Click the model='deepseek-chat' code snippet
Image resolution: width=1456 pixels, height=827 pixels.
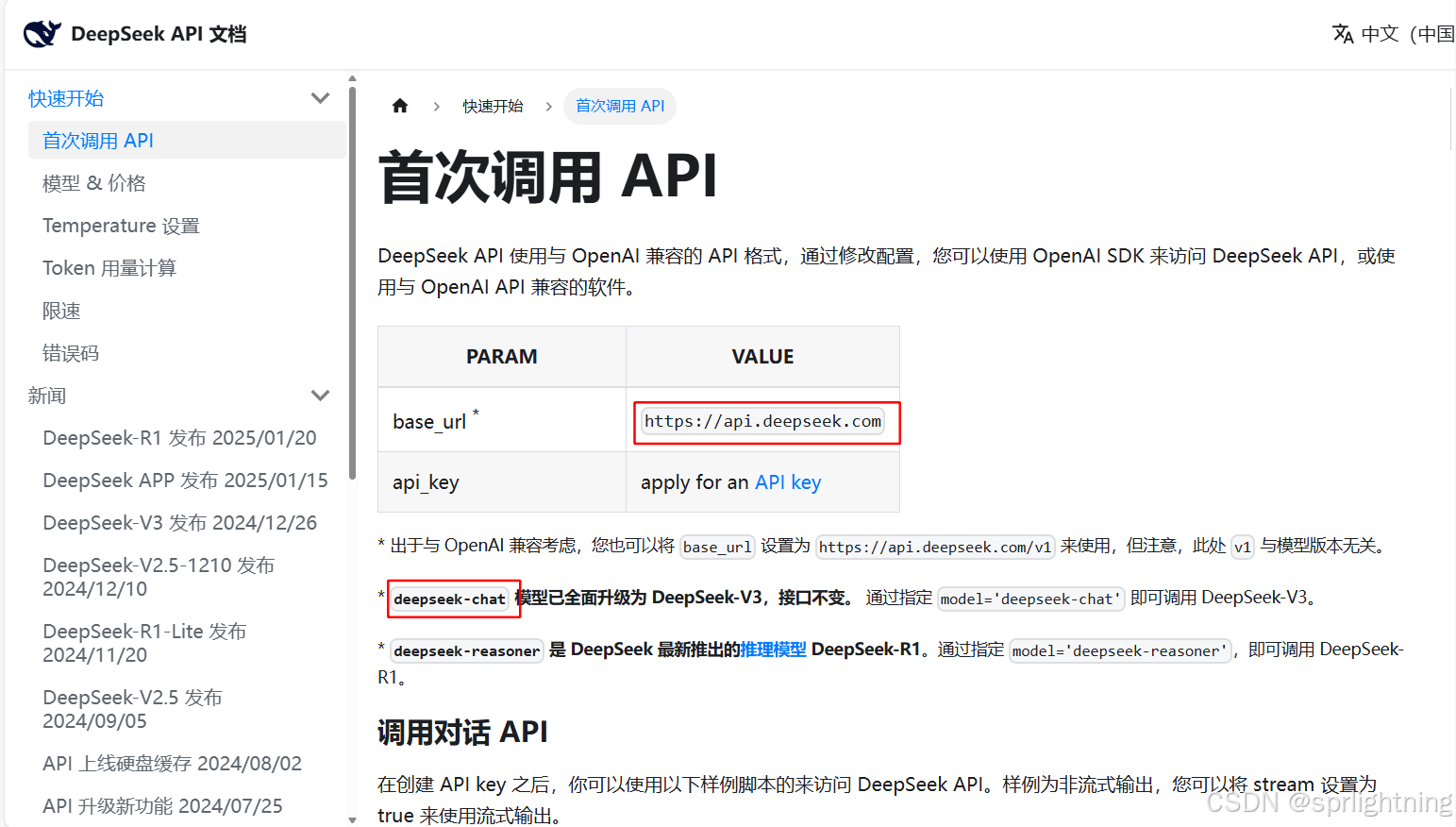[x=1031, y=599]
